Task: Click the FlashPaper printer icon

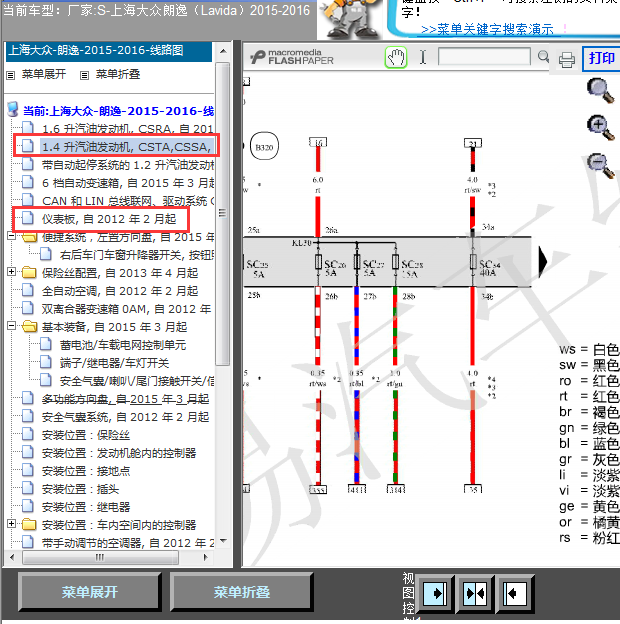Action: (567, 60)
